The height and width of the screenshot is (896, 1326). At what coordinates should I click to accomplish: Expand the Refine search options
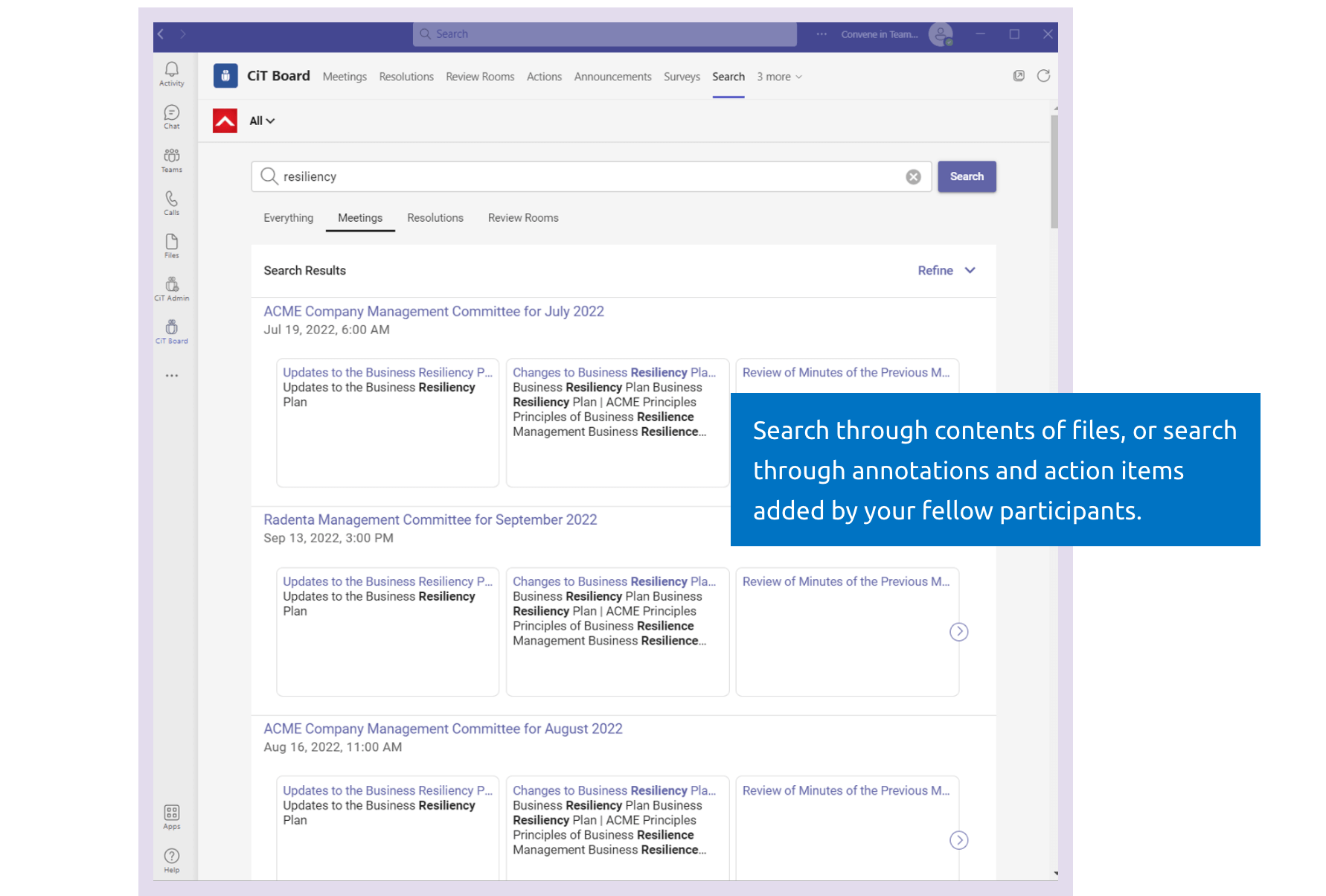click(946, 270)
